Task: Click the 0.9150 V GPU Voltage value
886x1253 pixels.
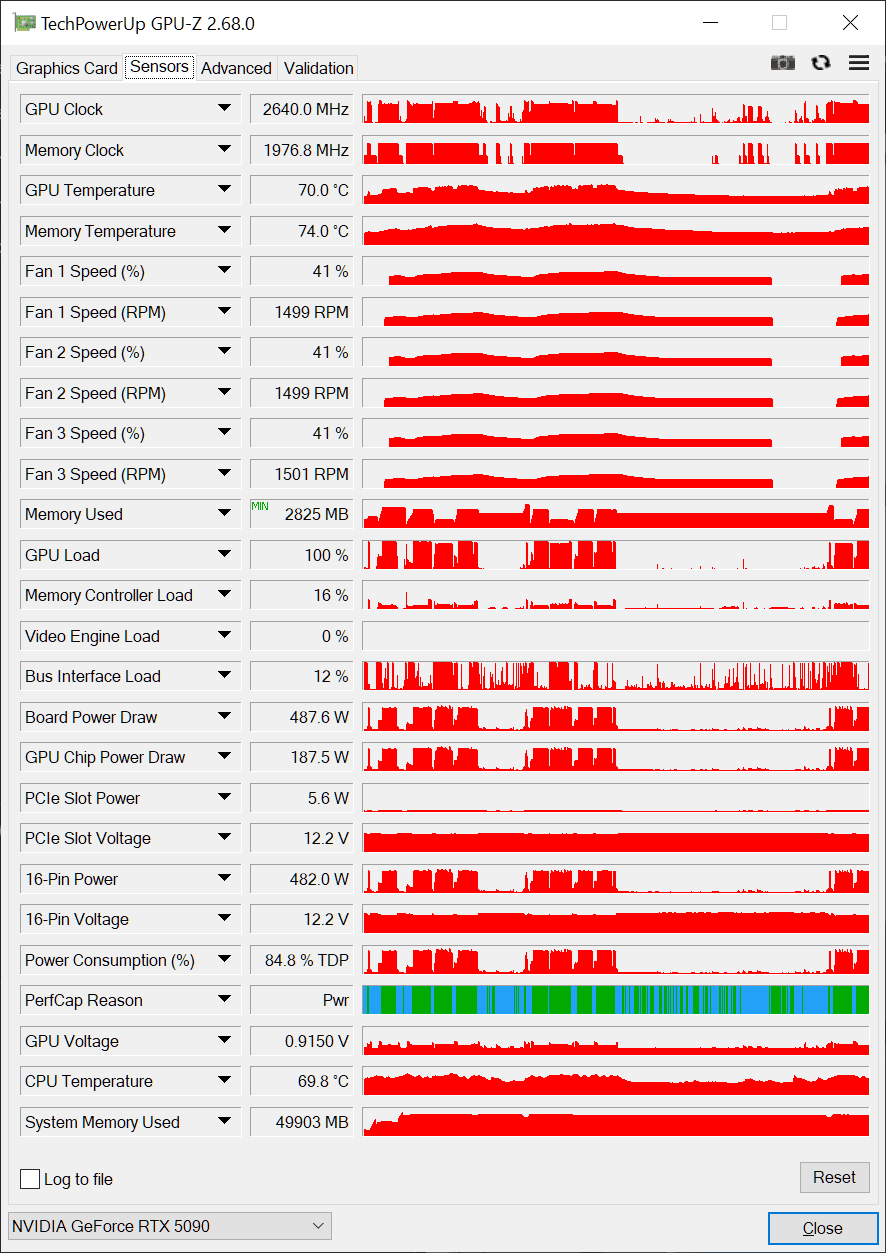Action: [302, 1041]
